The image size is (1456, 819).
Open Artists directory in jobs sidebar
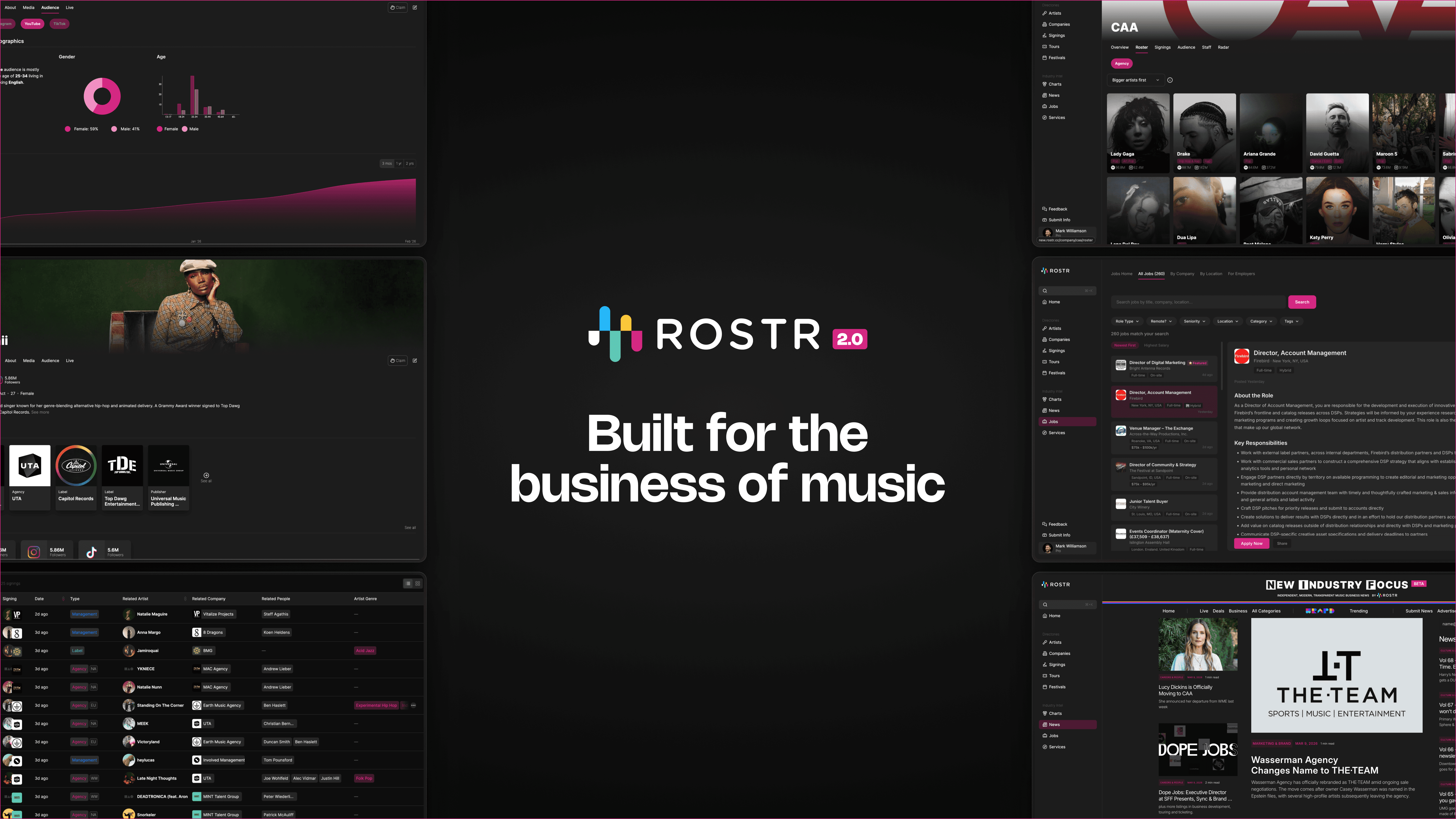[x=1055, y=328]
